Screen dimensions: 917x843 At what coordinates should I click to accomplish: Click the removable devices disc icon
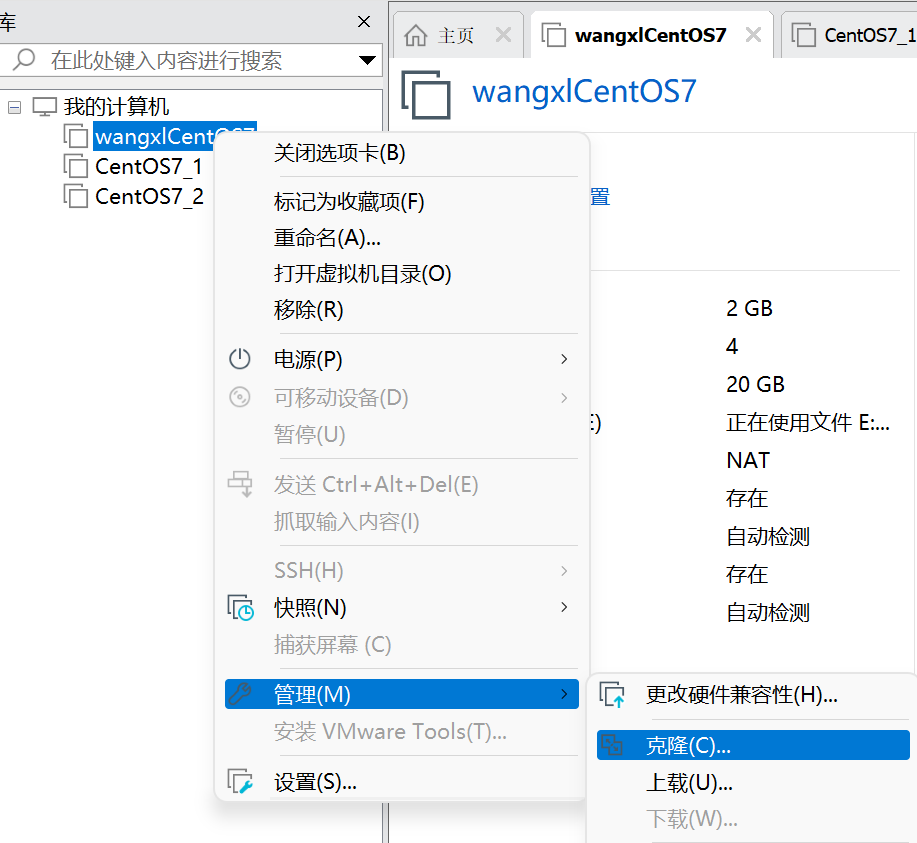click(x=240, y=397)
